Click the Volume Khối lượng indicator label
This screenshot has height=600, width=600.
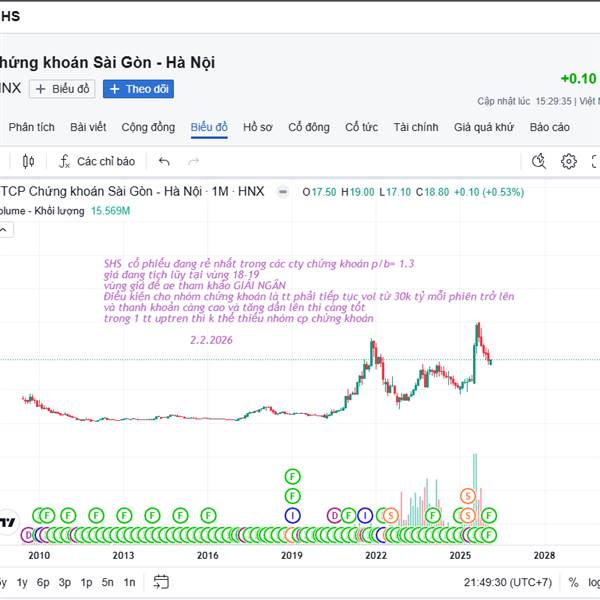(x=41, y=211)
